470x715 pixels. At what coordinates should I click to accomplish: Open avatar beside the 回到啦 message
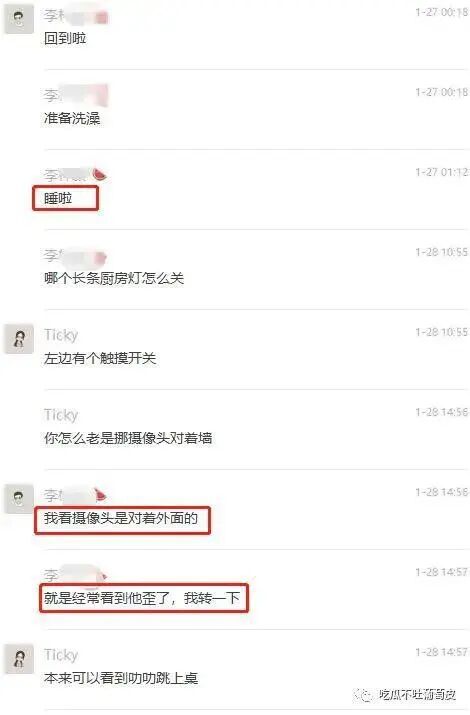point(19,19)
